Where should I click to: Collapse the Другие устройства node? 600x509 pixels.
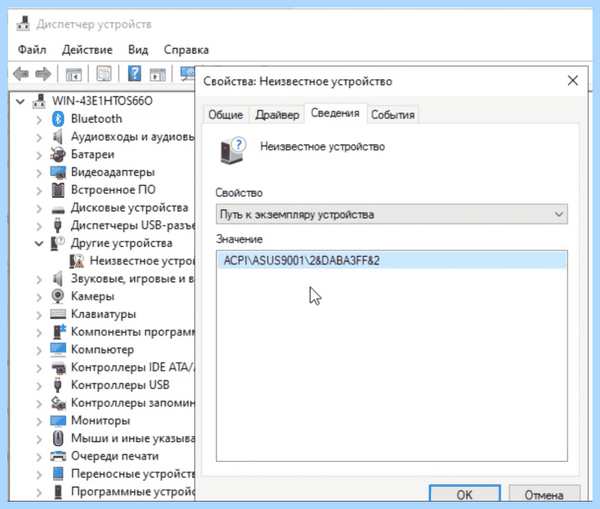click(39, 243)
